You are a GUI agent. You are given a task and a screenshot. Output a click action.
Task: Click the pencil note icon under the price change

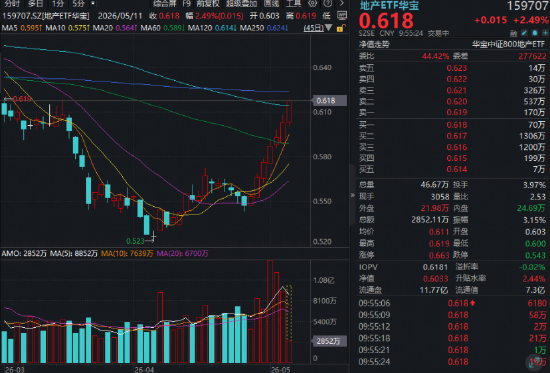(524, 33)
